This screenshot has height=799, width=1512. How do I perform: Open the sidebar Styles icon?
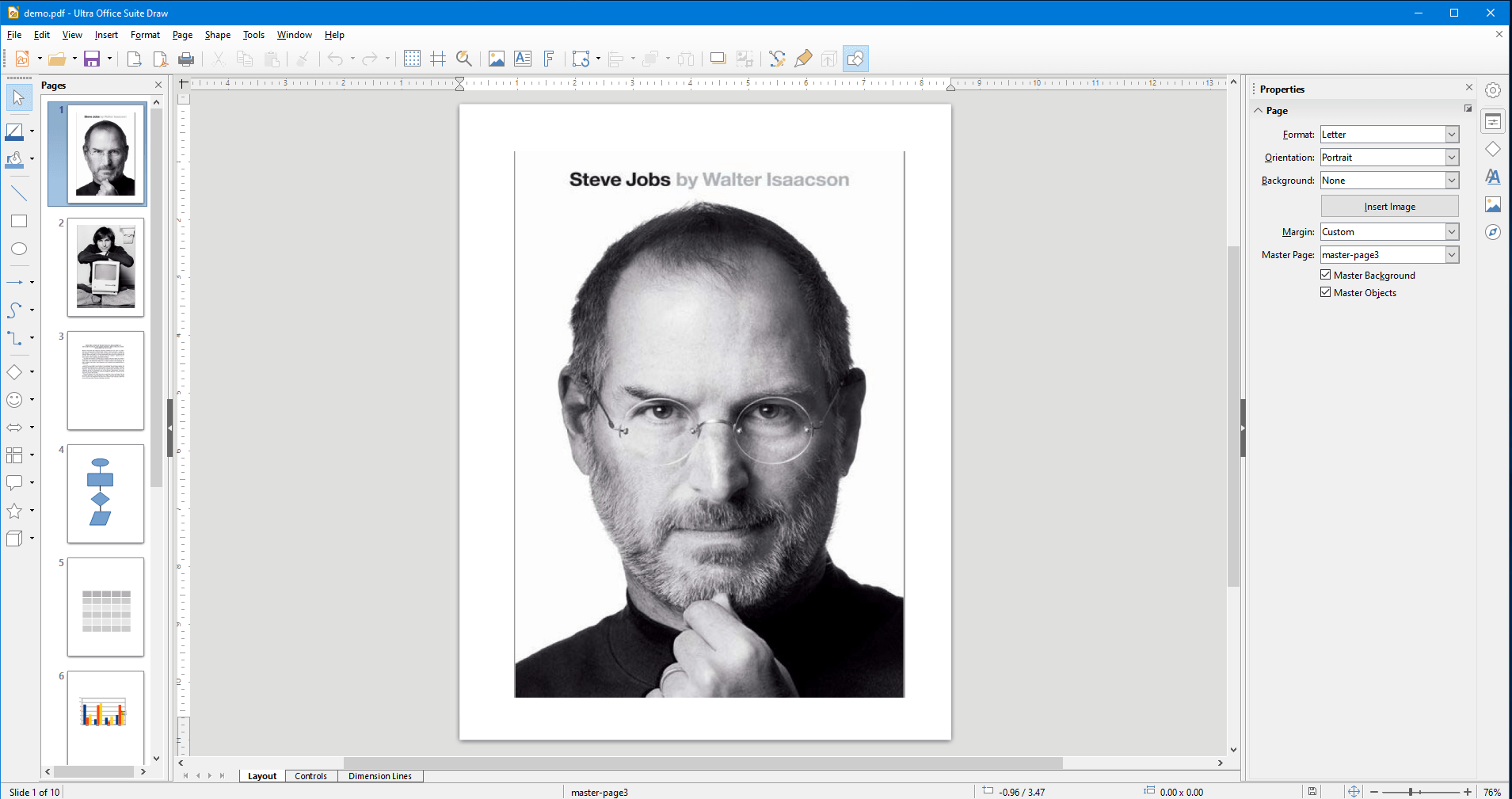click(x=1493, y=177)
